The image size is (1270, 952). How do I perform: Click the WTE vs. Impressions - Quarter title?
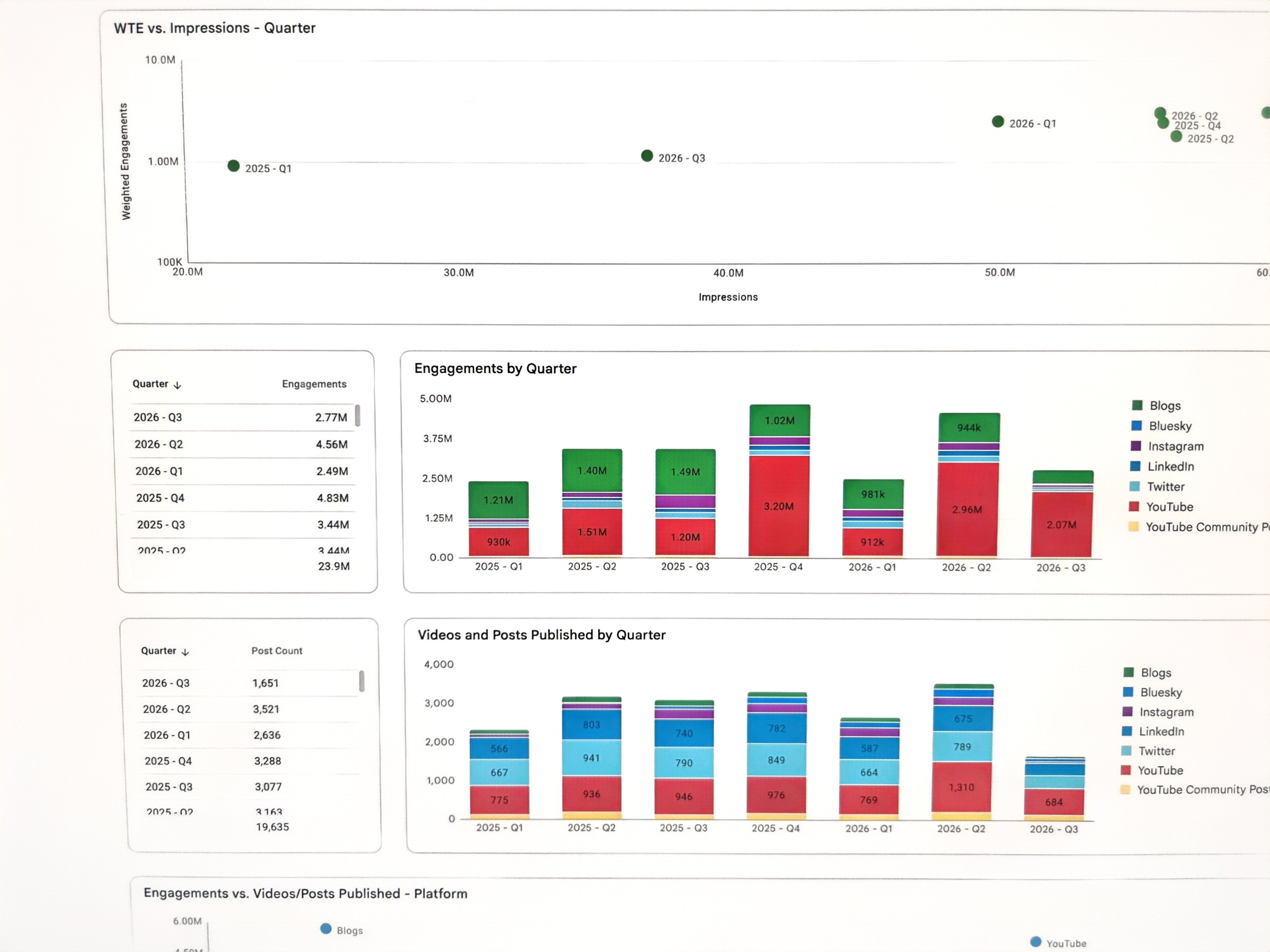(215, 28)
